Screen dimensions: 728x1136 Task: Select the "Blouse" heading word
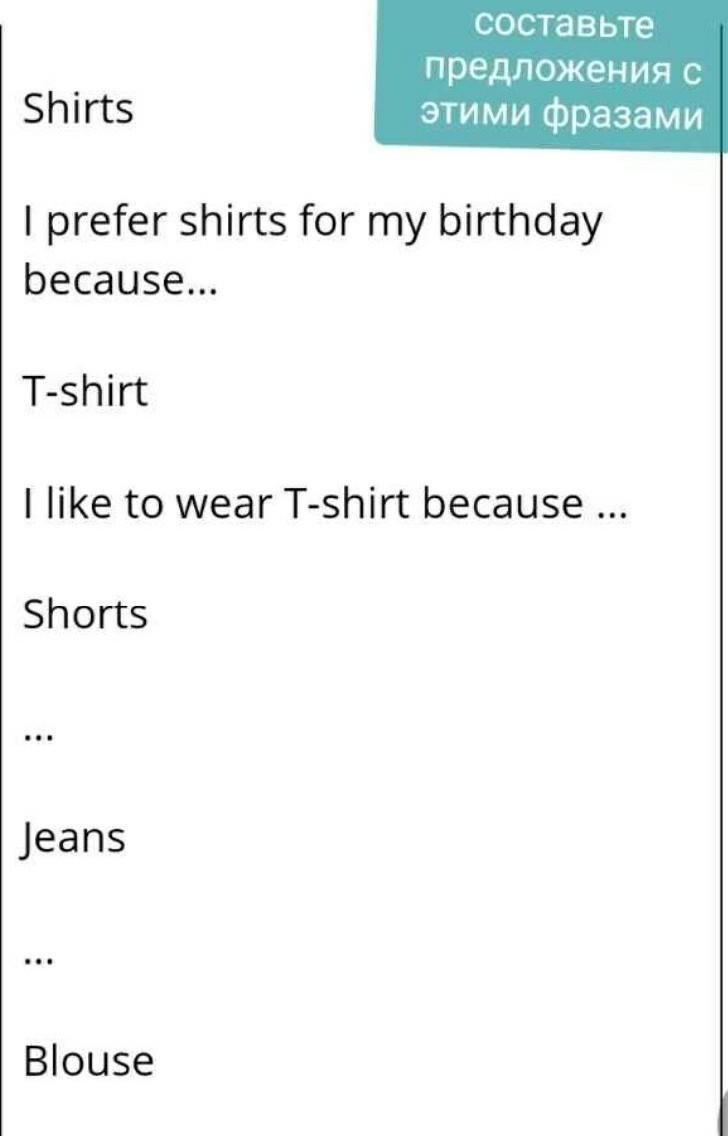click(x=89, y=1060)
